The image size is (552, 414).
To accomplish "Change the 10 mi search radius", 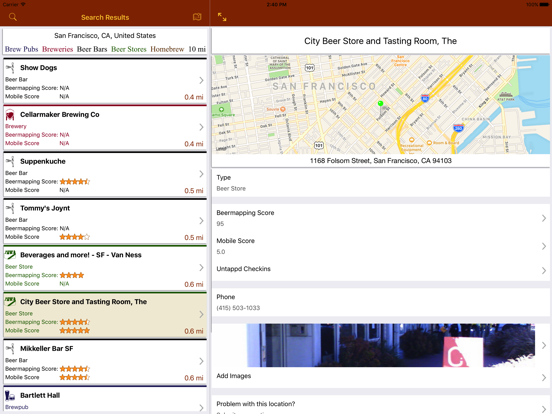I will click(197, 49).
